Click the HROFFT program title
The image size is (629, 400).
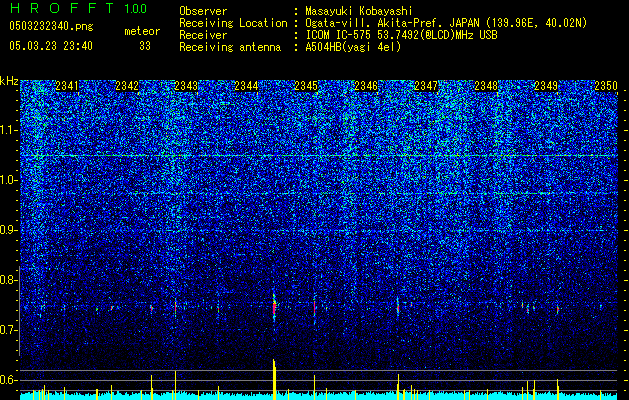61,8
